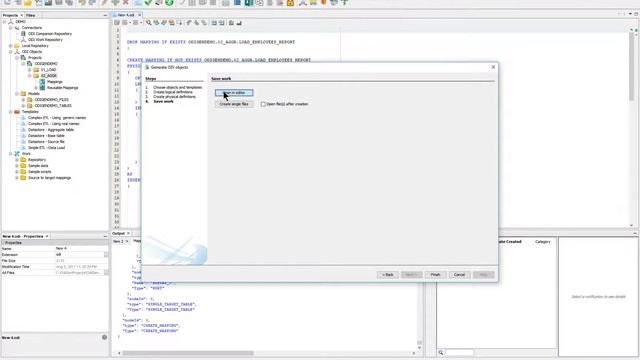Viewport: 640px width, 360px height.
Task: Expand the ODIGENDEMO_FILES model node
Action: [x=23, y=100]
